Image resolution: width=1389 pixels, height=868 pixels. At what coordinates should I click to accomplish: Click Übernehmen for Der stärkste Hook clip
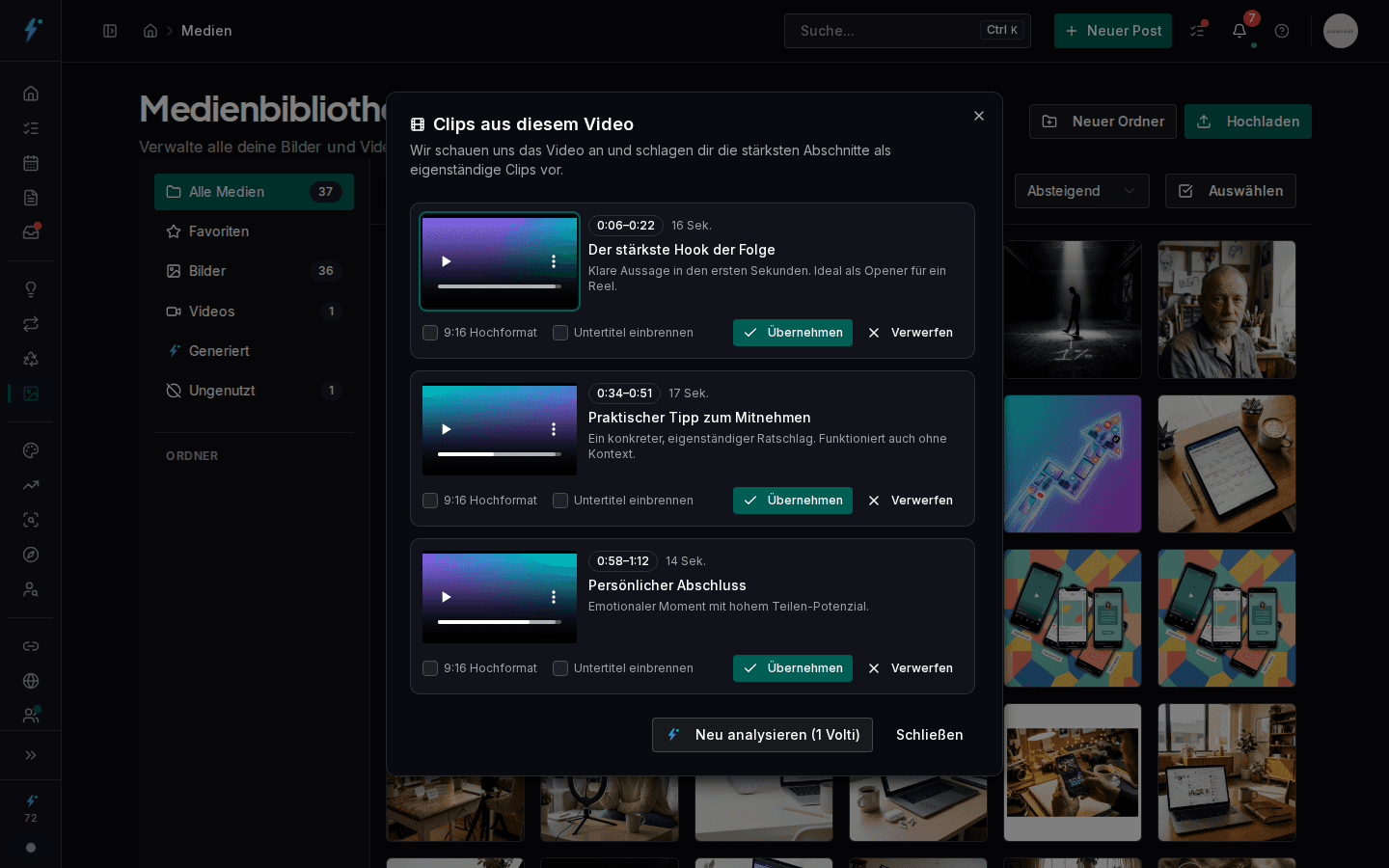793,333
